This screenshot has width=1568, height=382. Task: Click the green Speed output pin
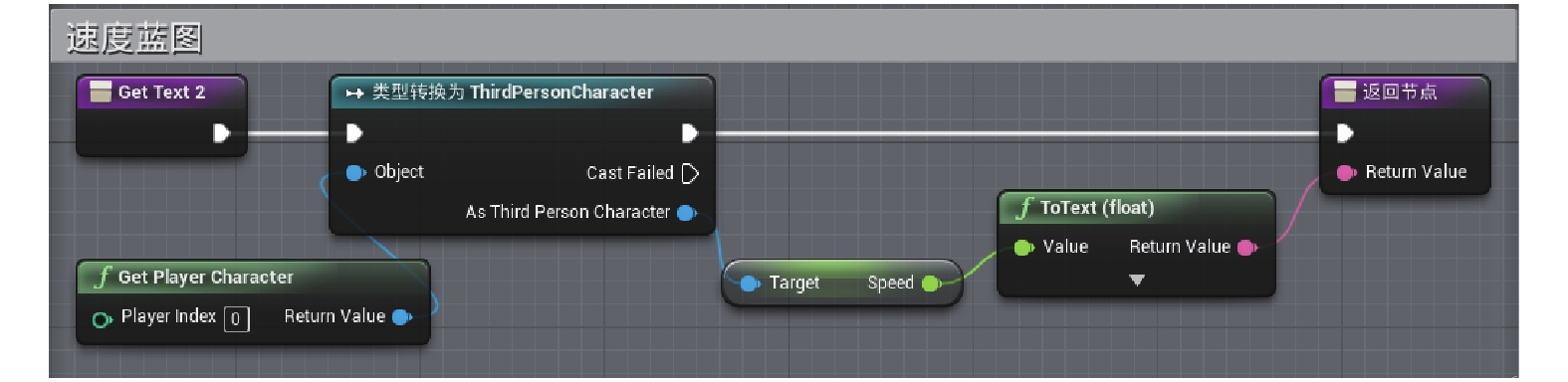click(x=931, y=284)
